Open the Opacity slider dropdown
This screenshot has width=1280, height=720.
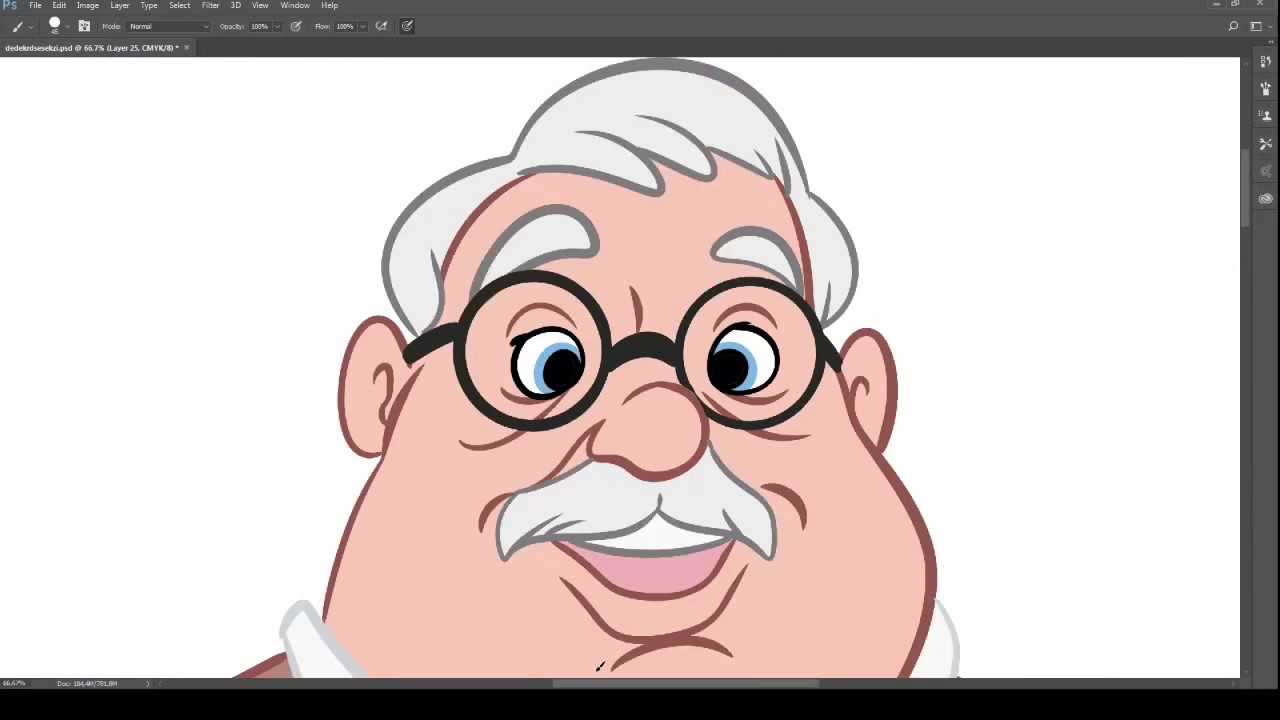click(x=277, y=26)
